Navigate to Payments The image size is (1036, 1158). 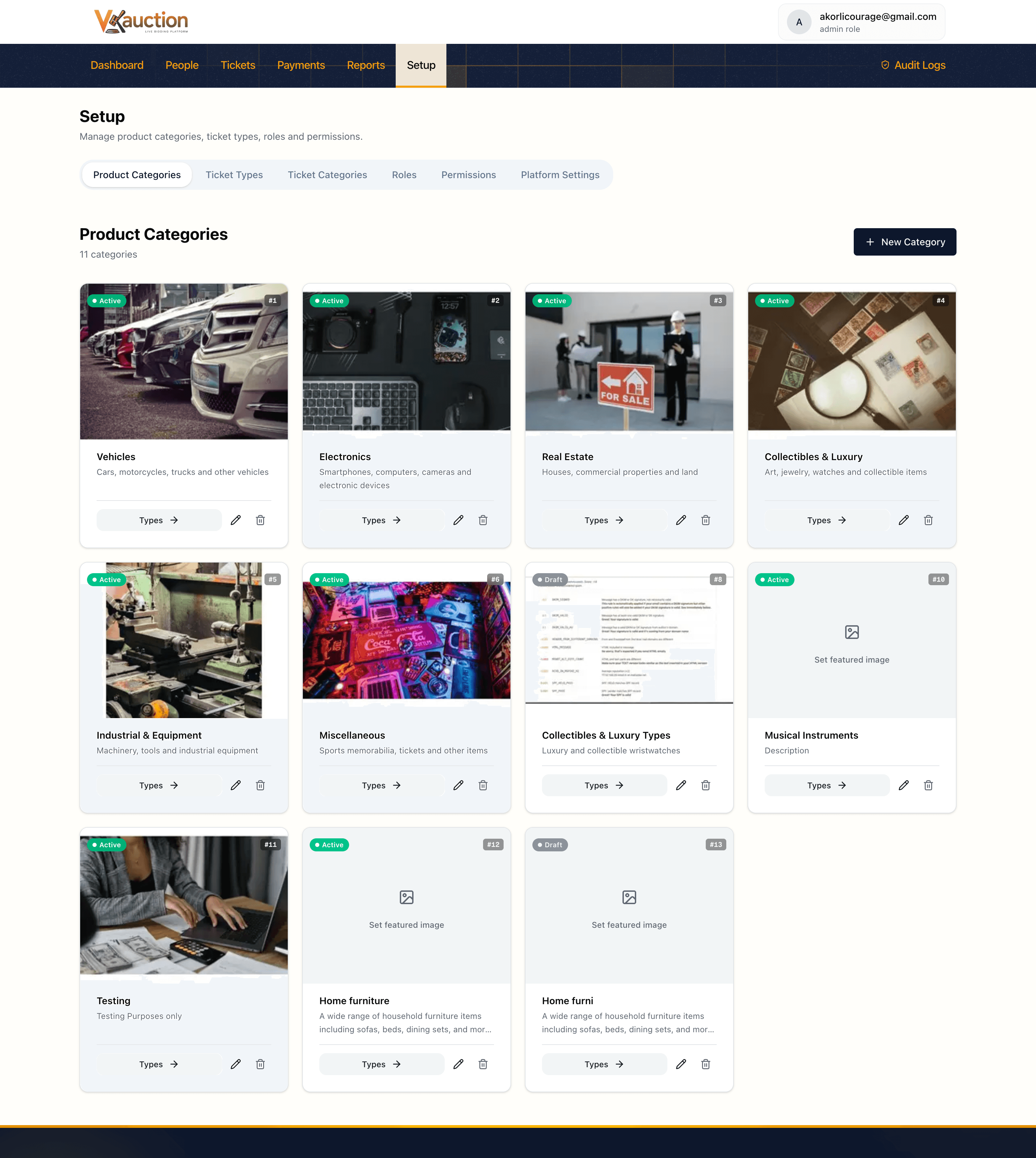point(301,65)
